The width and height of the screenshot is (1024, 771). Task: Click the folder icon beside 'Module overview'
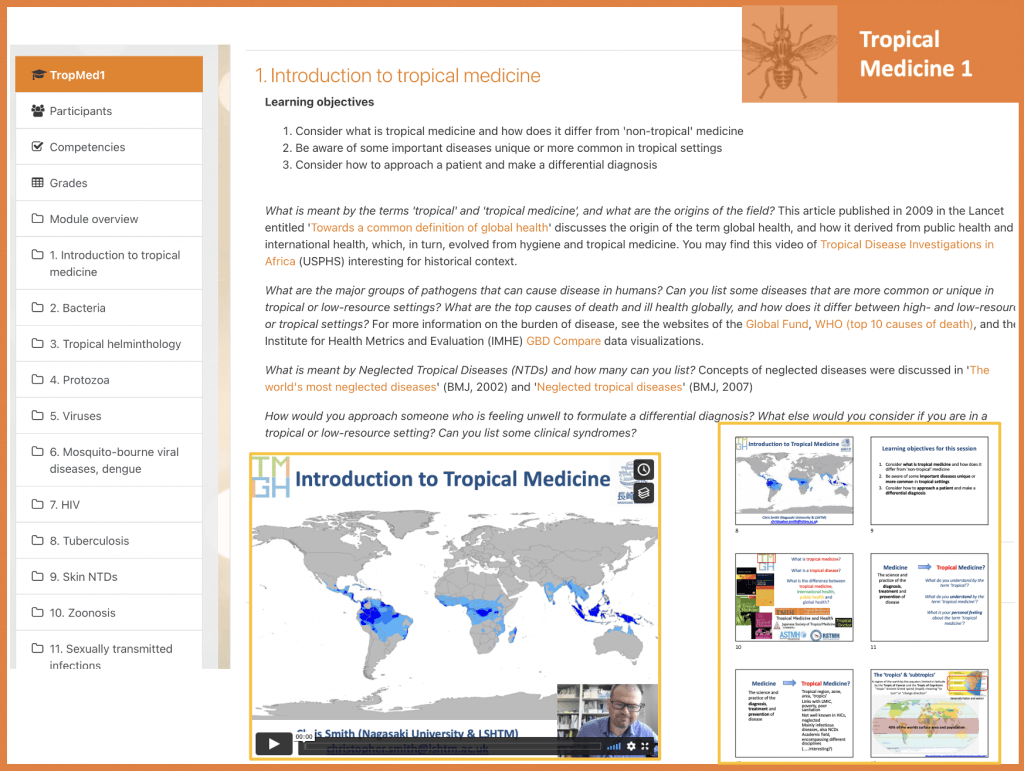[39, 218]
